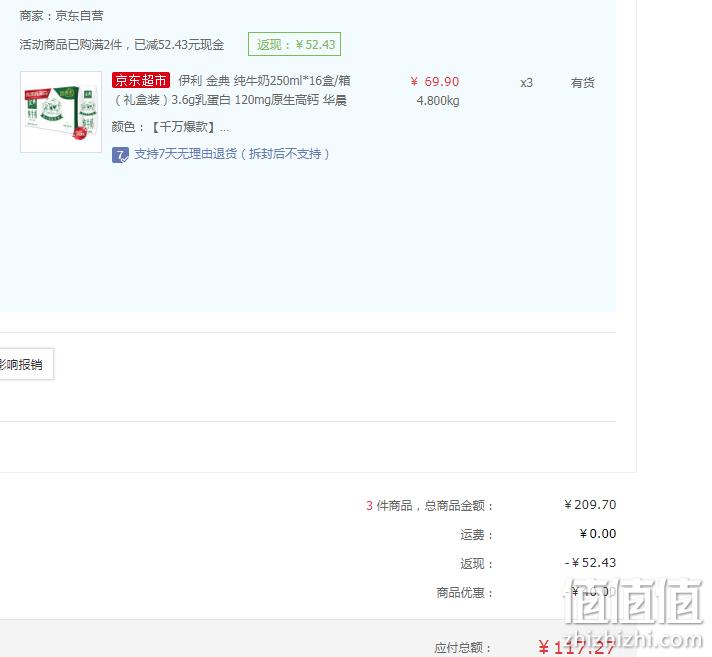Click the 总商品金额 label
This screenshot has width=712, height=657.
[458, 506]
